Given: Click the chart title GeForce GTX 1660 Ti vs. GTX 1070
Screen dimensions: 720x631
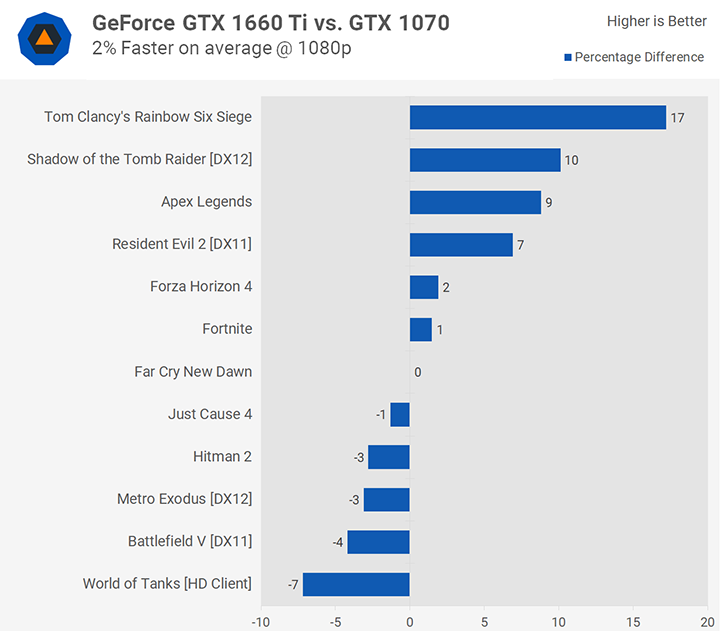Looking at the screenshot, I should pyautogui.click(x=271, y=23).
